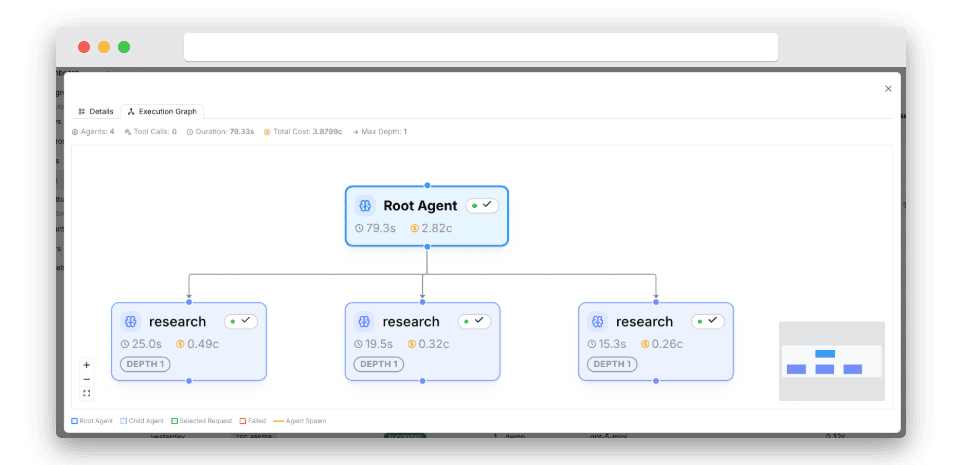The width and height of the screenshot is (961, 465).
Task: Click the Root Agent rectangle in the minimap
Action: (825, 354)
